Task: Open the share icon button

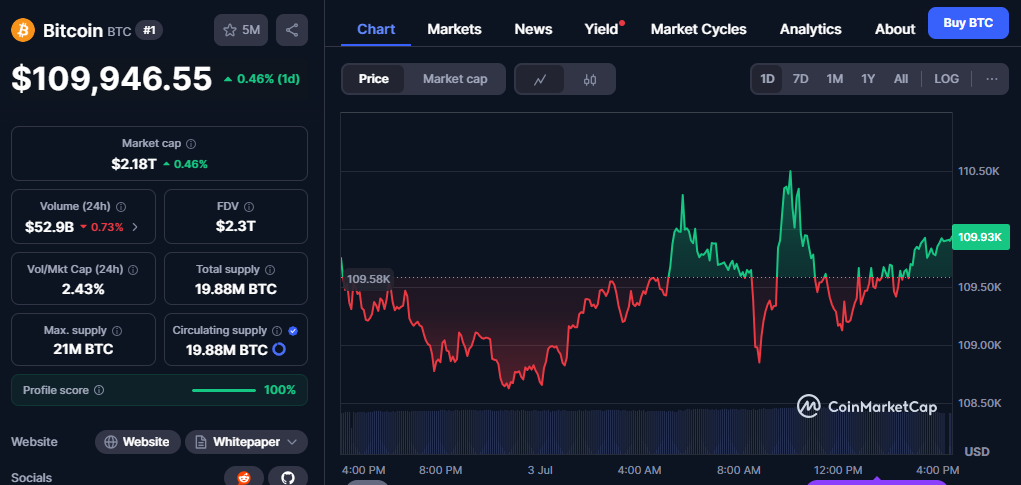Action: tap(292, 30)
